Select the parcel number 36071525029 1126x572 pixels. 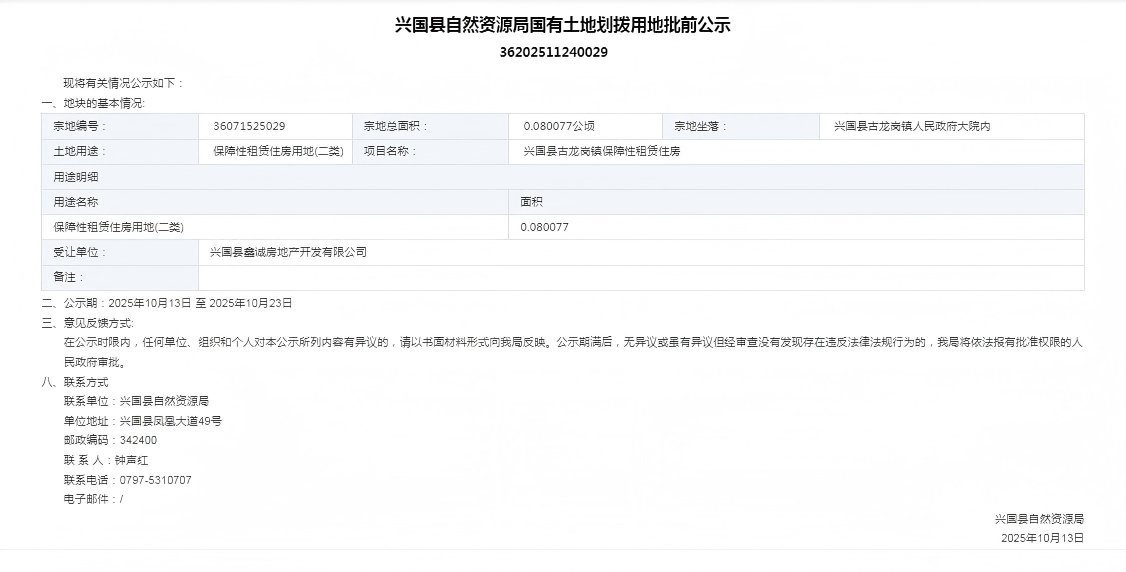click(249, 127)
